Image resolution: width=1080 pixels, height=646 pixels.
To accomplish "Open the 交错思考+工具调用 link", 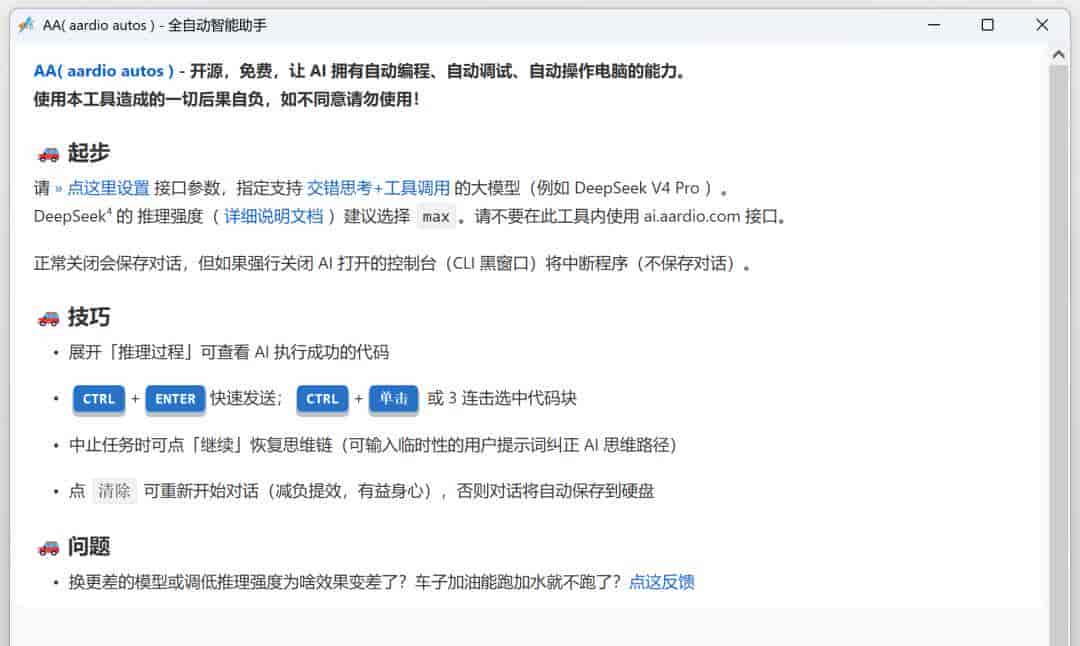I will tap(378, 188).
